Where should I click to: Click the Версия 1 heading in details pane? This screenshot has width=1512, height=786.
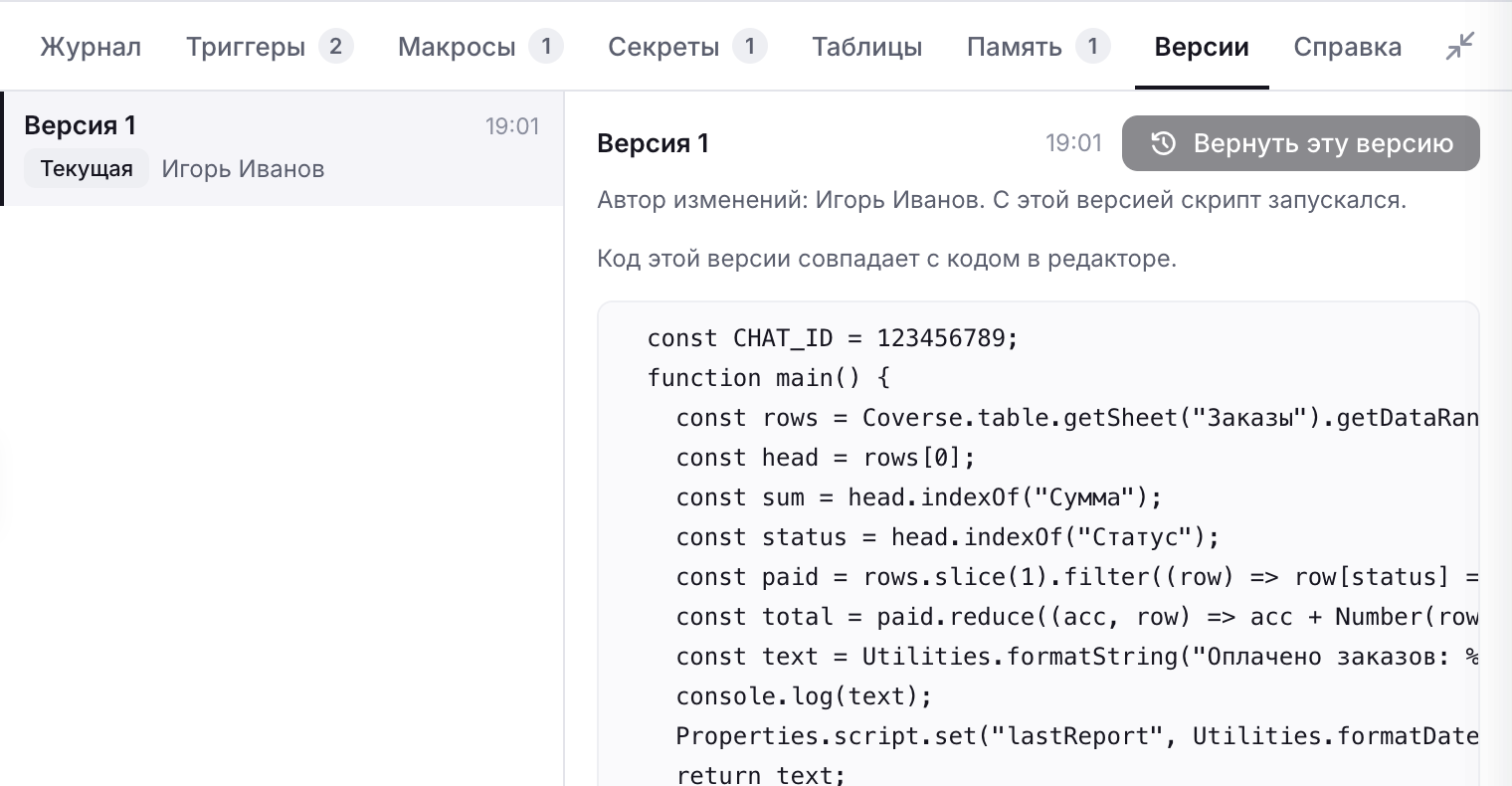pyautogui.click(x=653, y=144)
